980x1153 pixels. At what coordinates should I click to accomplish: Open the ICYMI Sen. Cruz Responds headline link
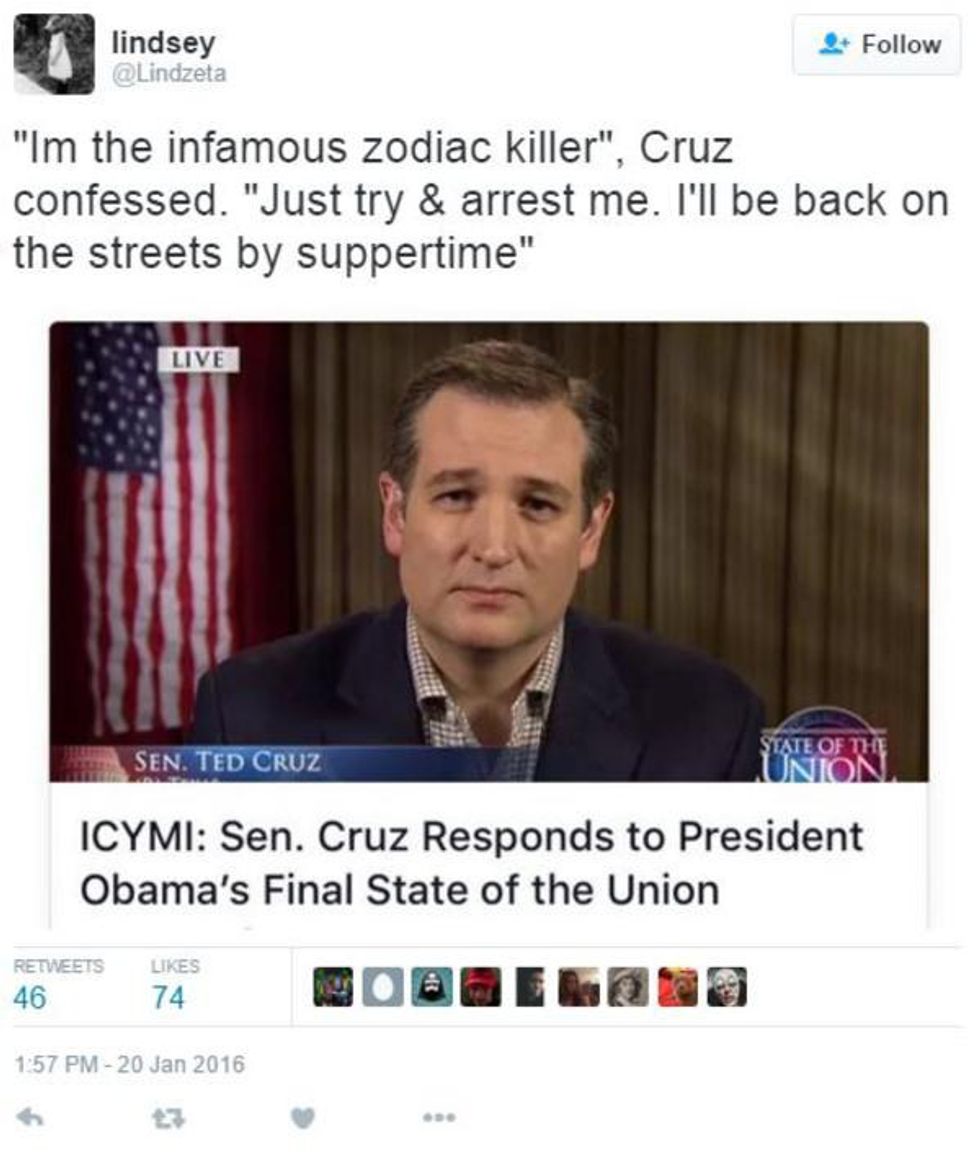tap(470, 862)
